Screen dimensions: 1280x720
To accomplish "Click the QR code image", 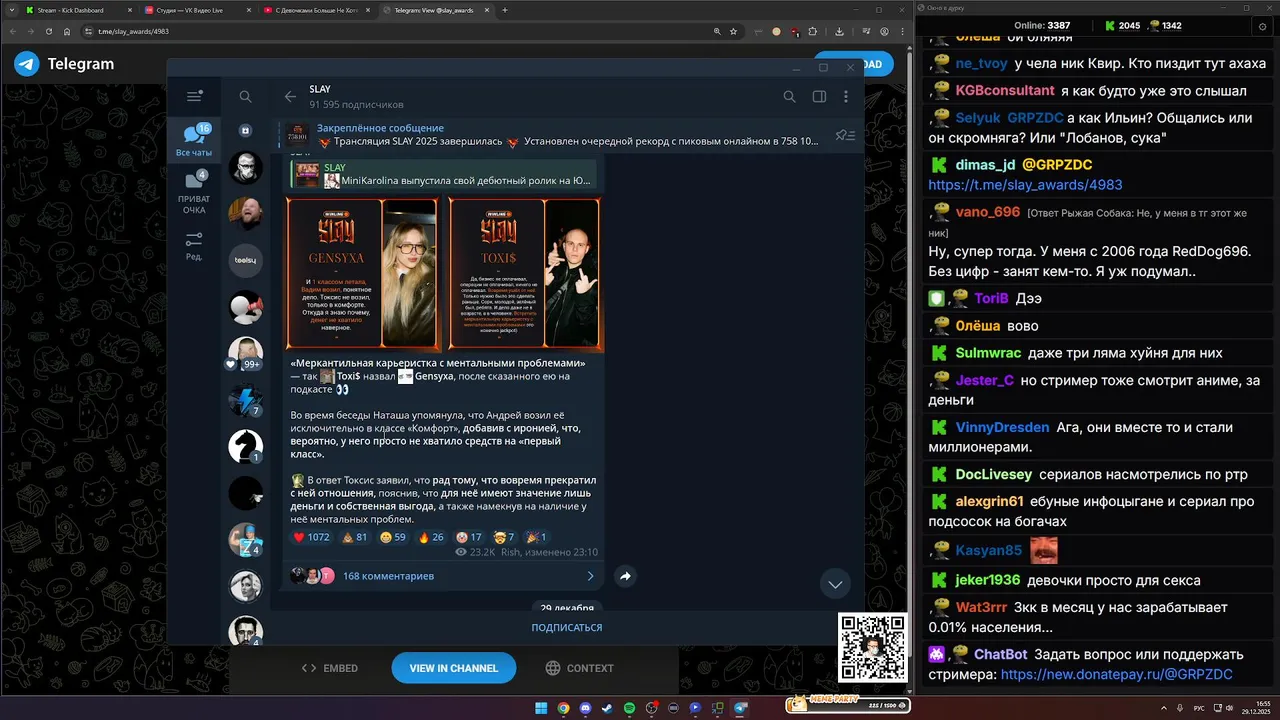I will click(872, 648).
